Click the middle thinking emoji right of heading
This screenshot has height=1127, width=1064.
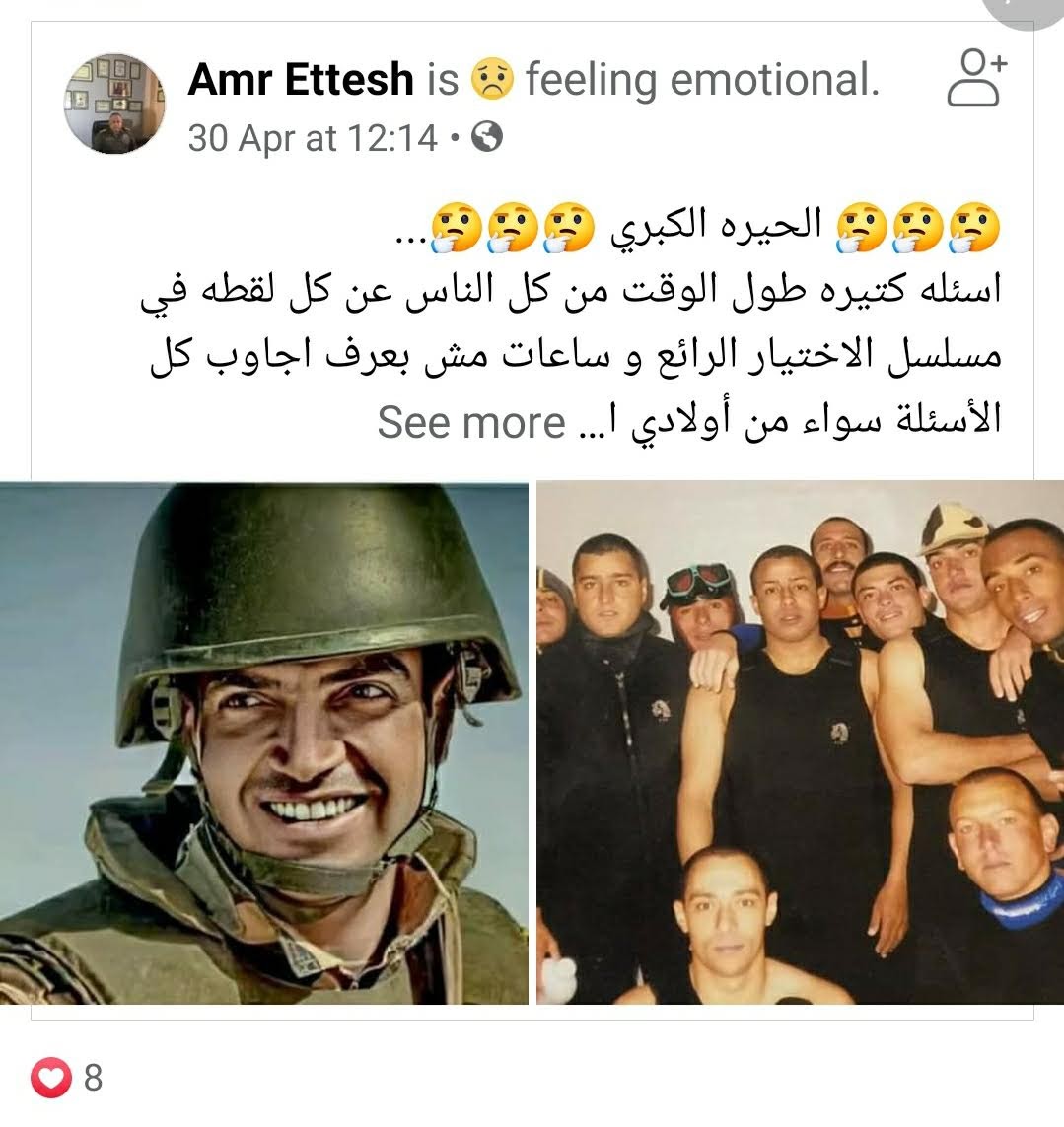(x=919, y=227)
